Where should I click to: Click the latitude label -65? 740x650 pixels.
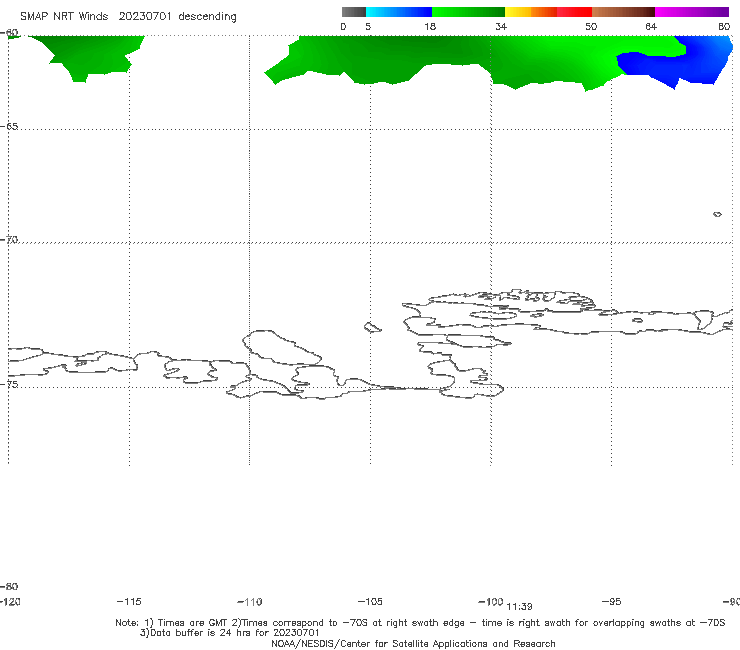[9, 127]
